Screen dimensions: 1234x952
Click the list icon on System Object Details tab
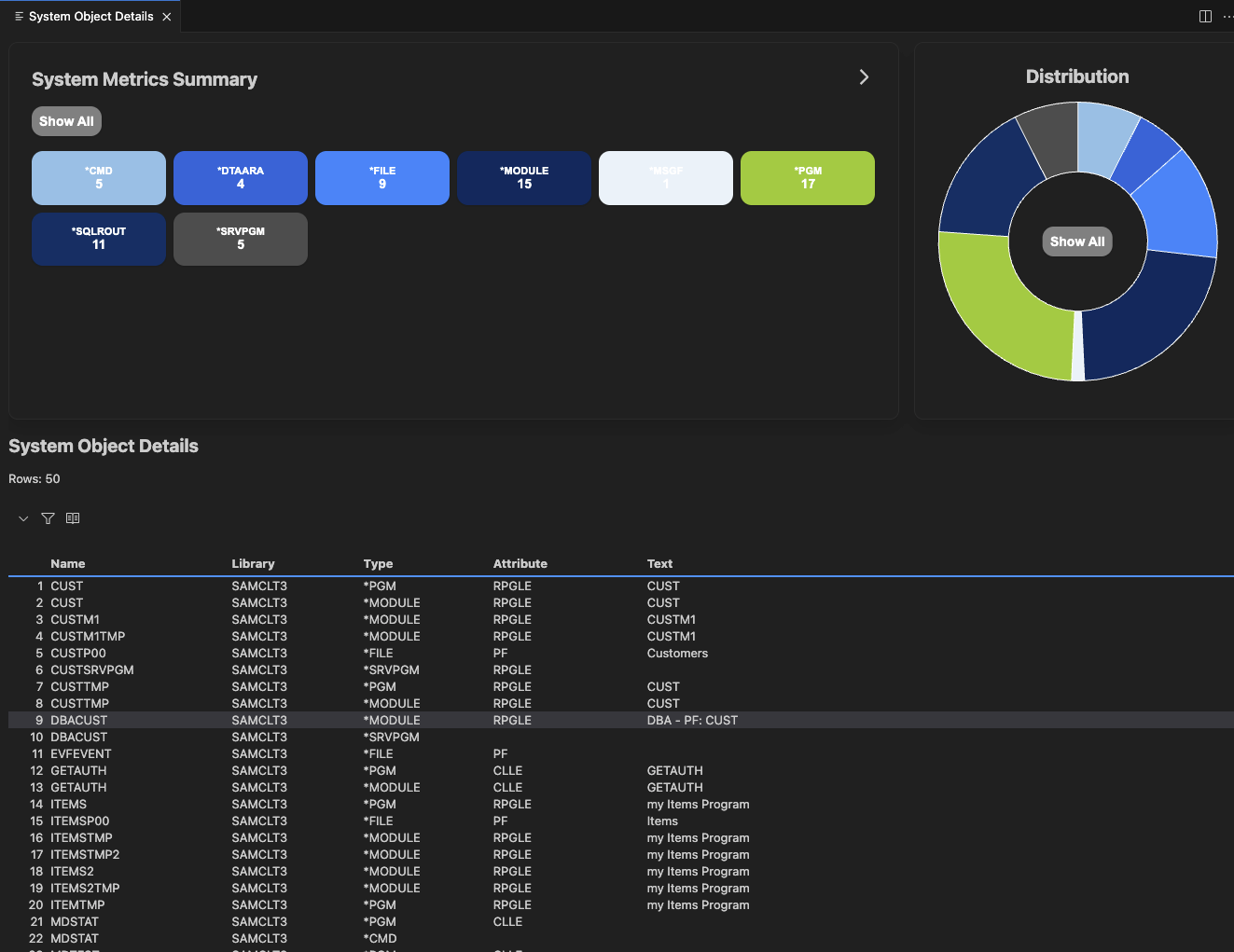pos(19,17)
